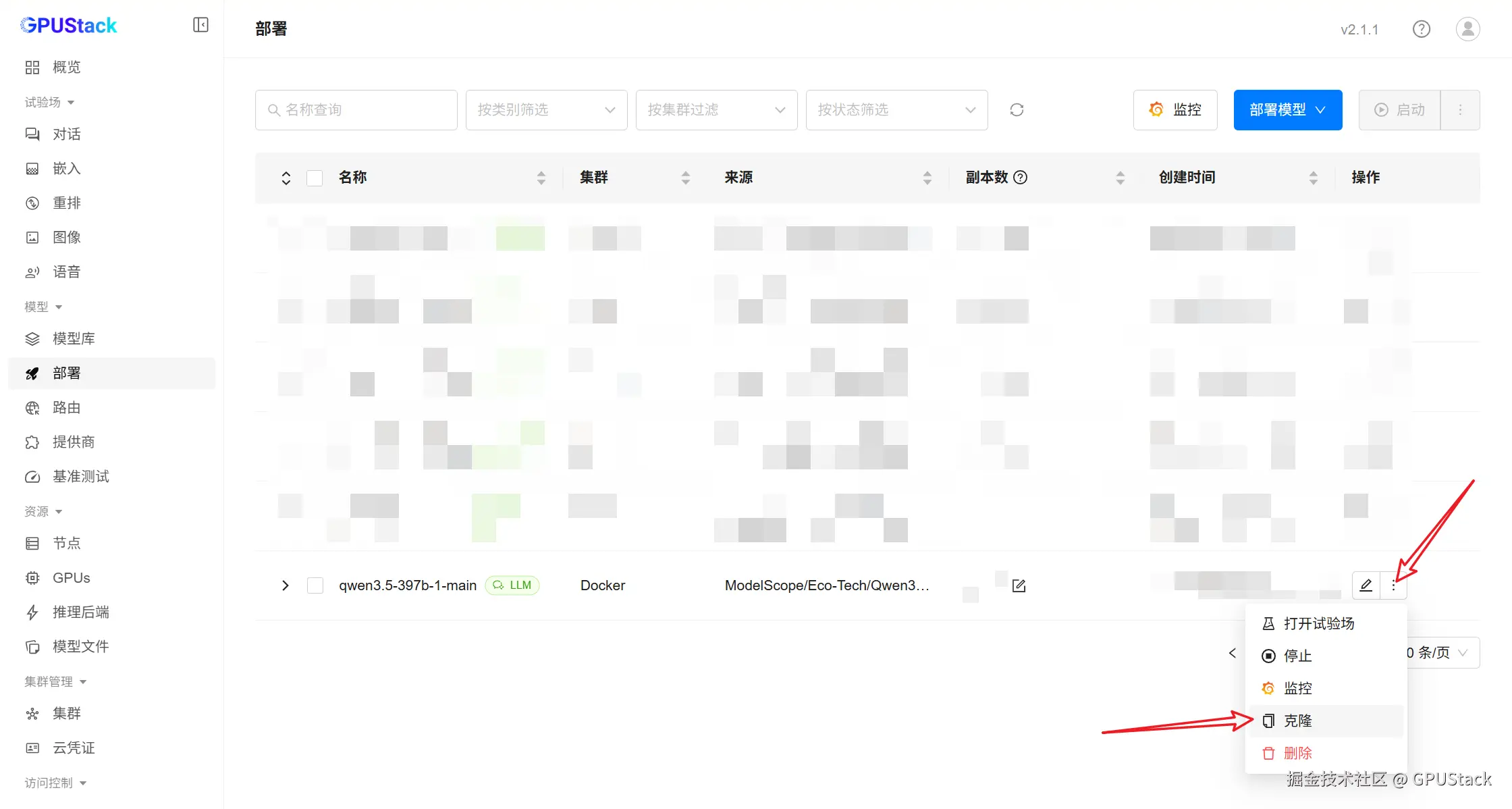Click the edit pencil for qwen3.5-397b-1-main
Image resolution: width=1512 pixels, height=809 pixels.
(x=1366, y=585)
